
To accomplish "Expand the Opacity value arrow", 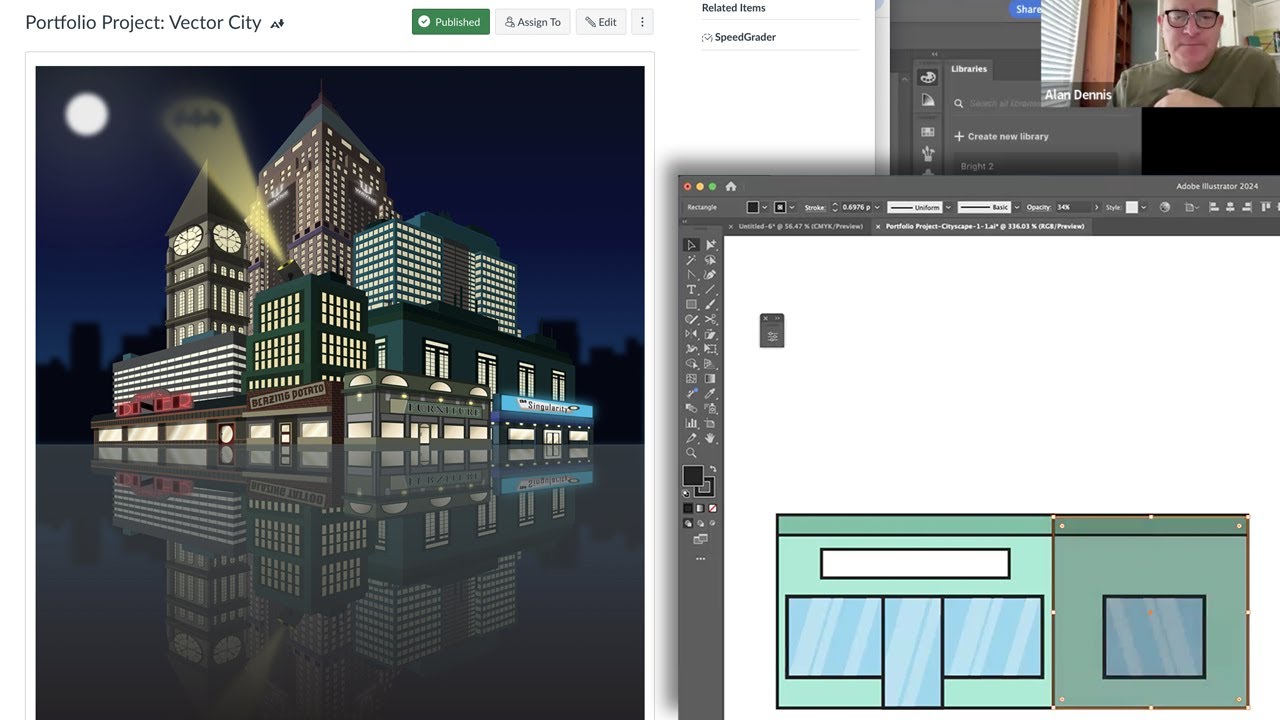I will click(1096, 207).
